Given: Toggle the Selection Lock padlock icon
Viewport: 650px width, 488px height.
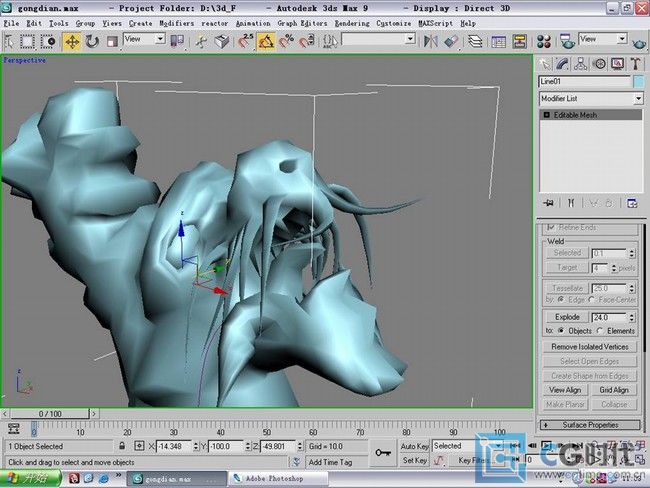Looking at the screenshot, I should (122, 446).
